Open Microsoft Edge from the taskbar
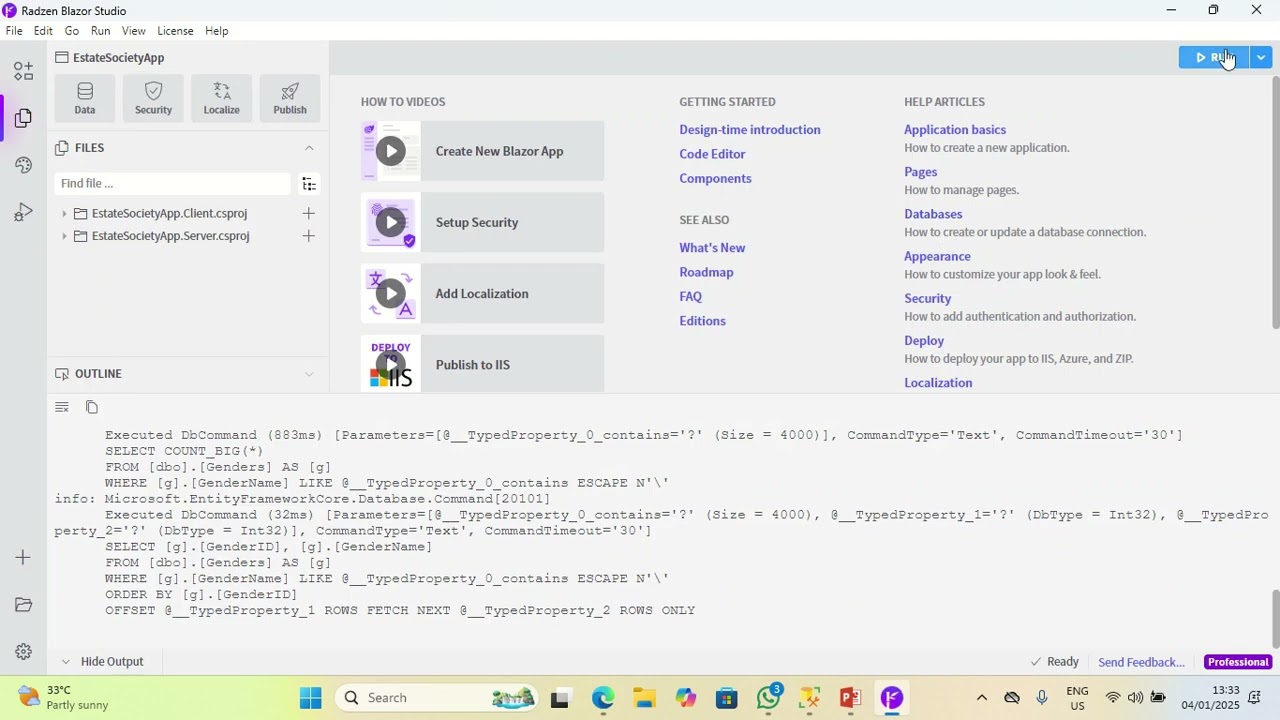 [x=603, y=698]
